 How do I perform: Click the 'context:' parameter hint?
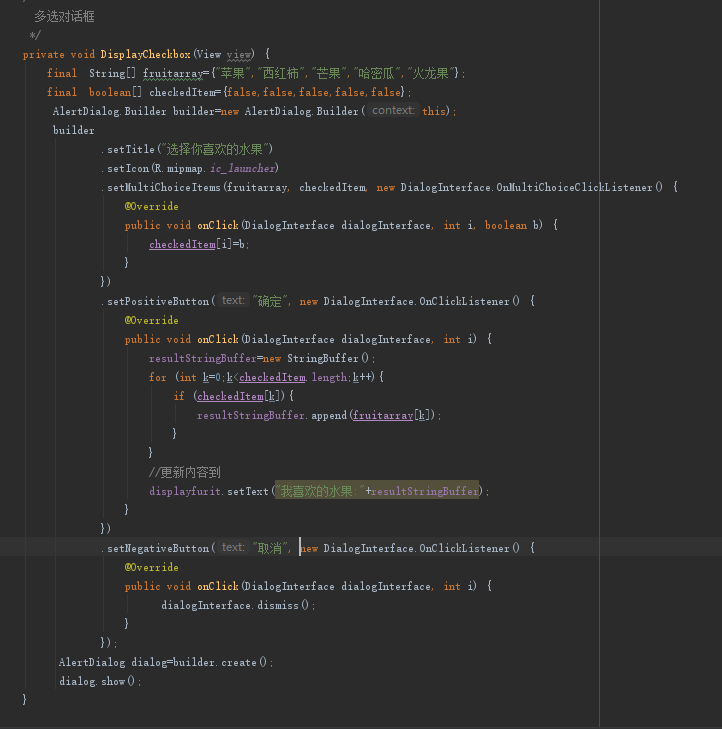pyautogui.click(x=393, y=111)
